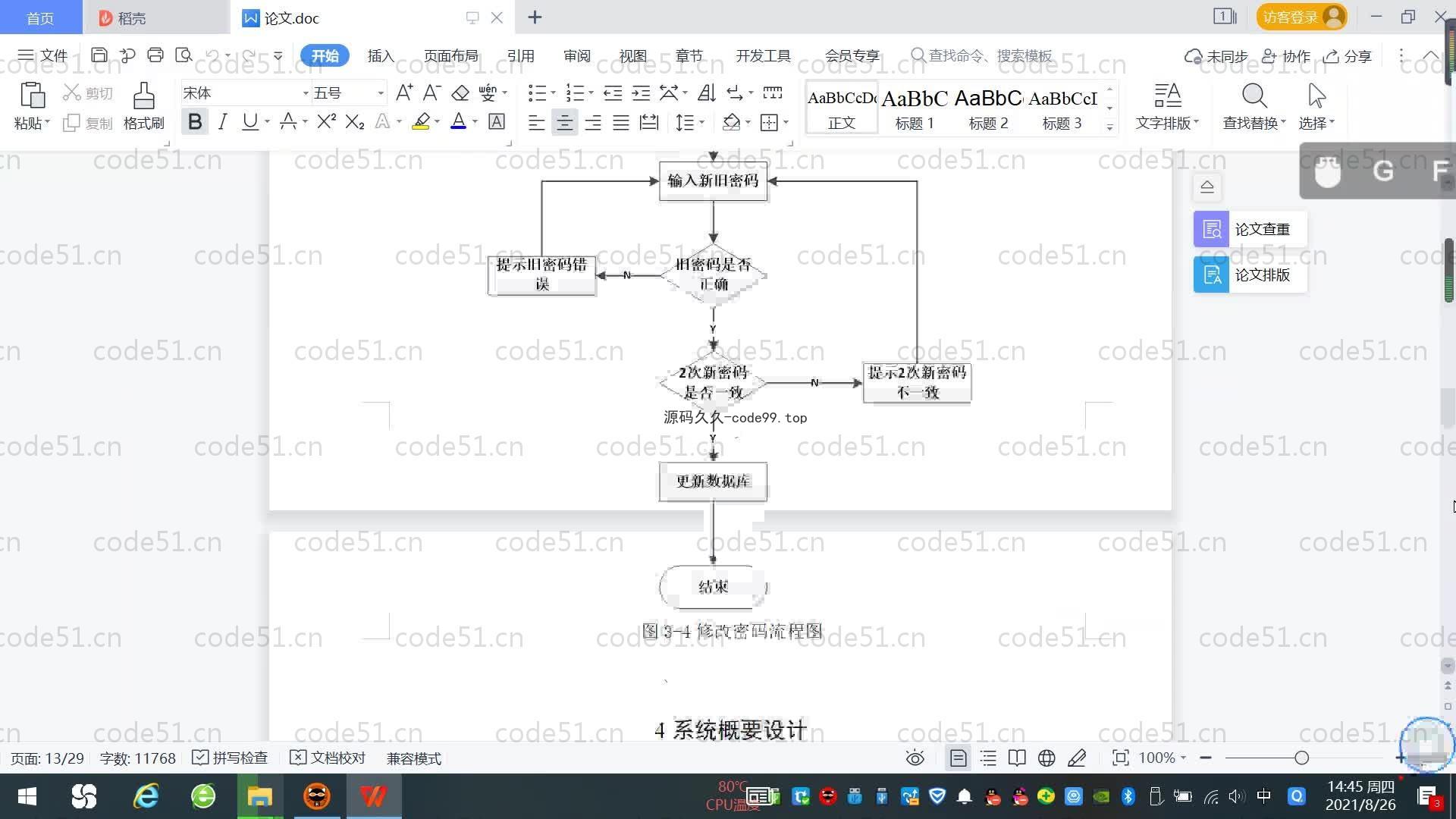Open the 引用 ribbon tab
The width and height of the screenshot is (1456, 819).
click(x=520, y=55)
